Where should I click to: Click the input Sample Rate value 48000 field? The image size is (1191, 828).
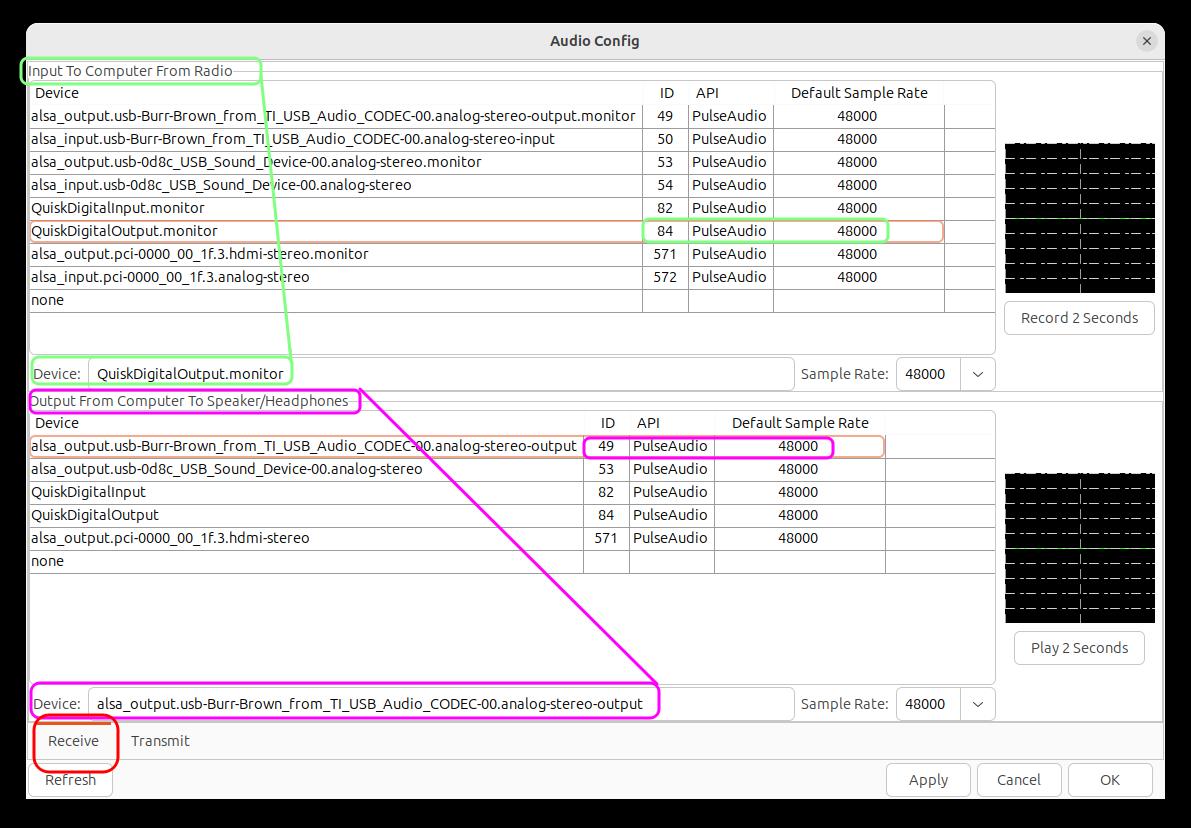point(928,374)
